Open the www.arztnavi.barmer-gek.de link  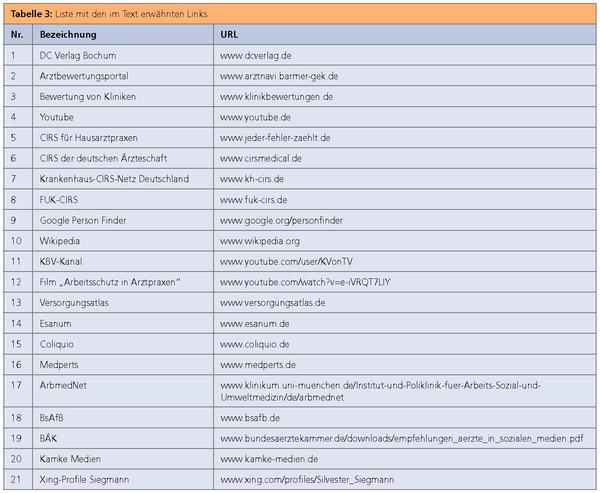pos(277,75)
